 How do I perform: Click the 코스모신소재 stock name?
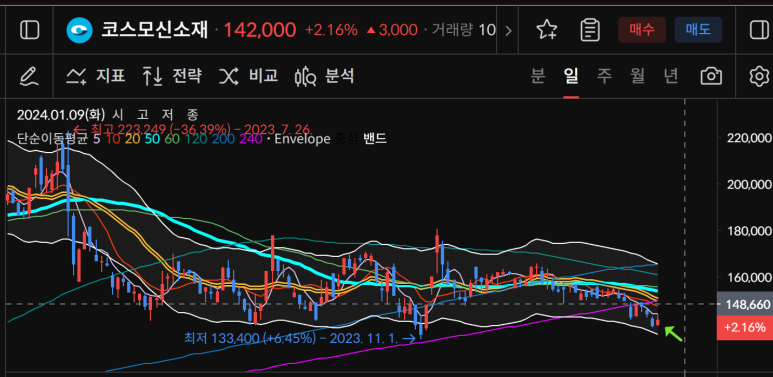point(155,31)
